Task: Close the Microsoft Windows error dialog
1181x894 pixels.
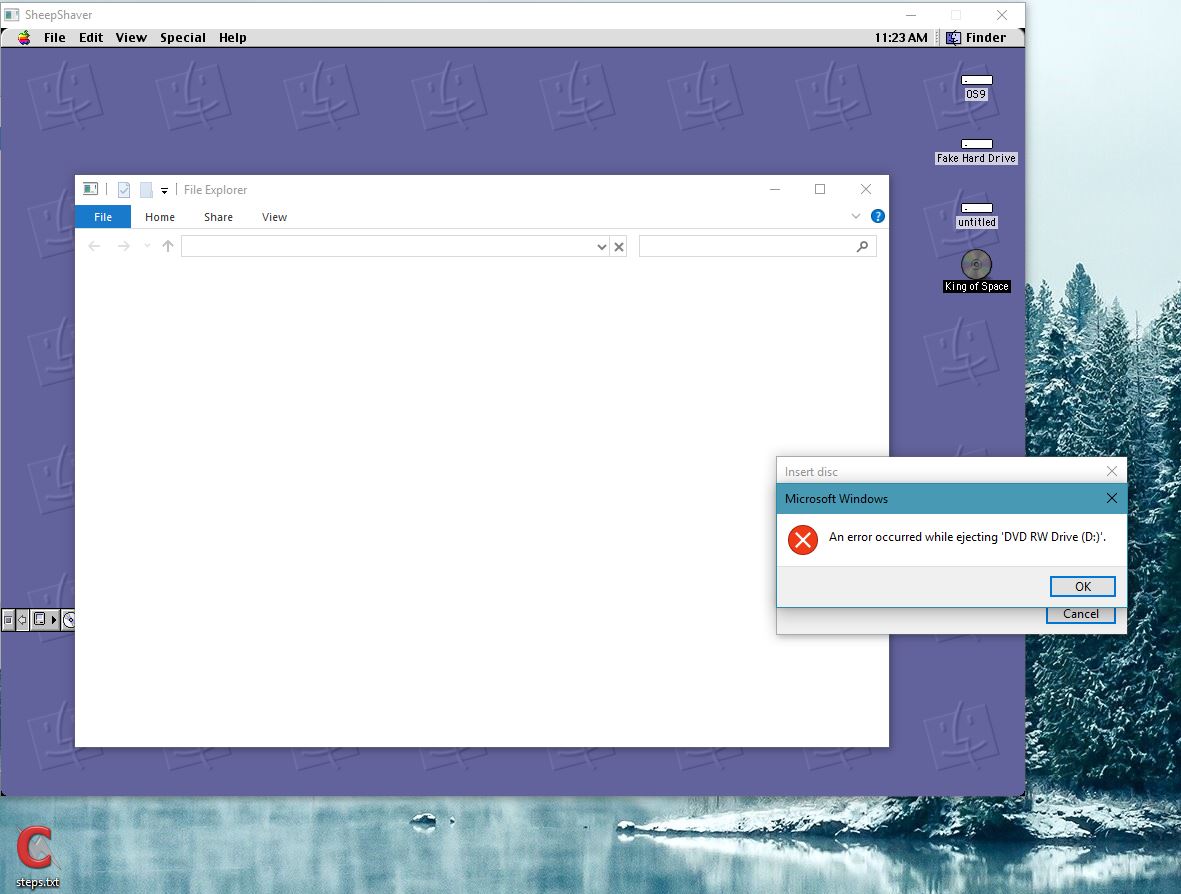Action: tap(1112, 499)
